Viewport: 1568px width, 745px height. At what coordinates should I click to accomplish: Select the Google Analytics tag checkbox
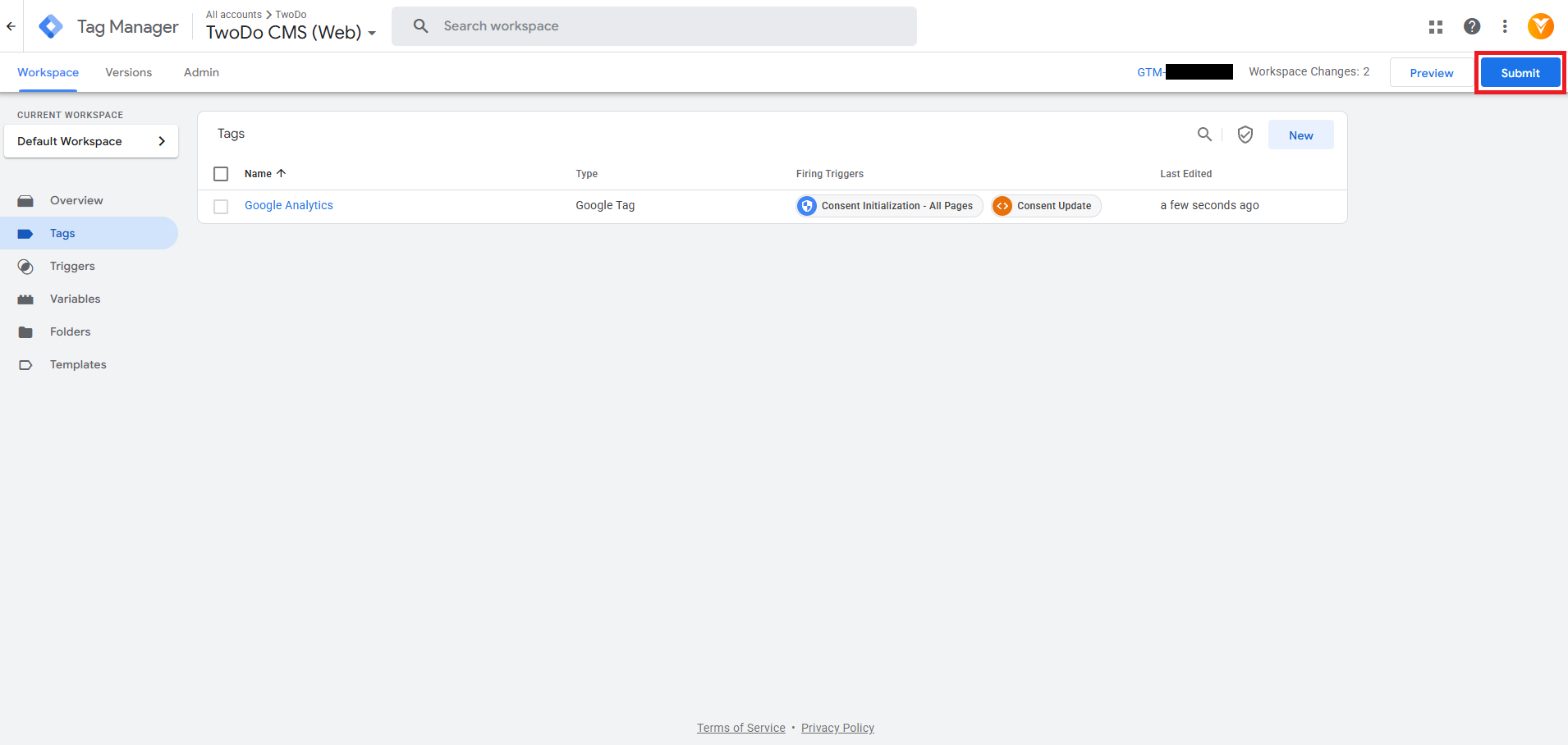coord(220,206)
